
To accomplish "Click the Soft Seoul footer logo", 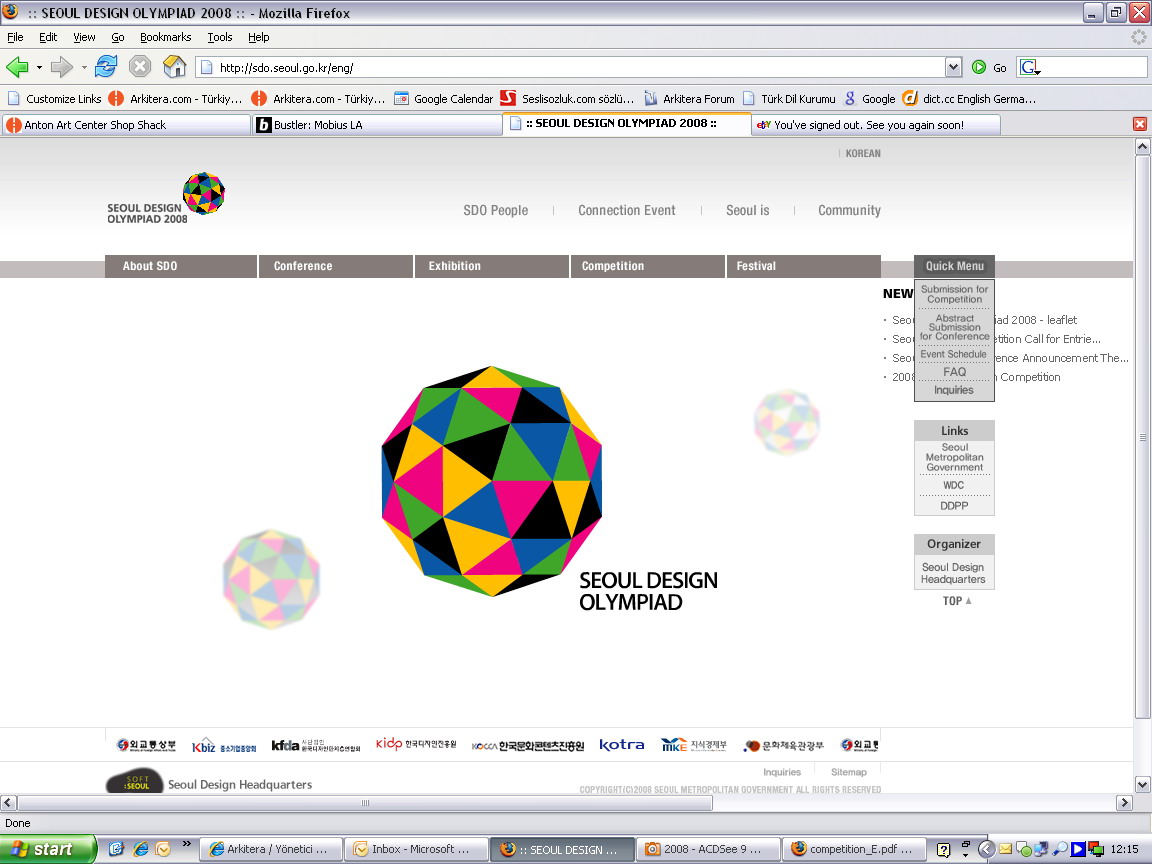I will 135,782.
